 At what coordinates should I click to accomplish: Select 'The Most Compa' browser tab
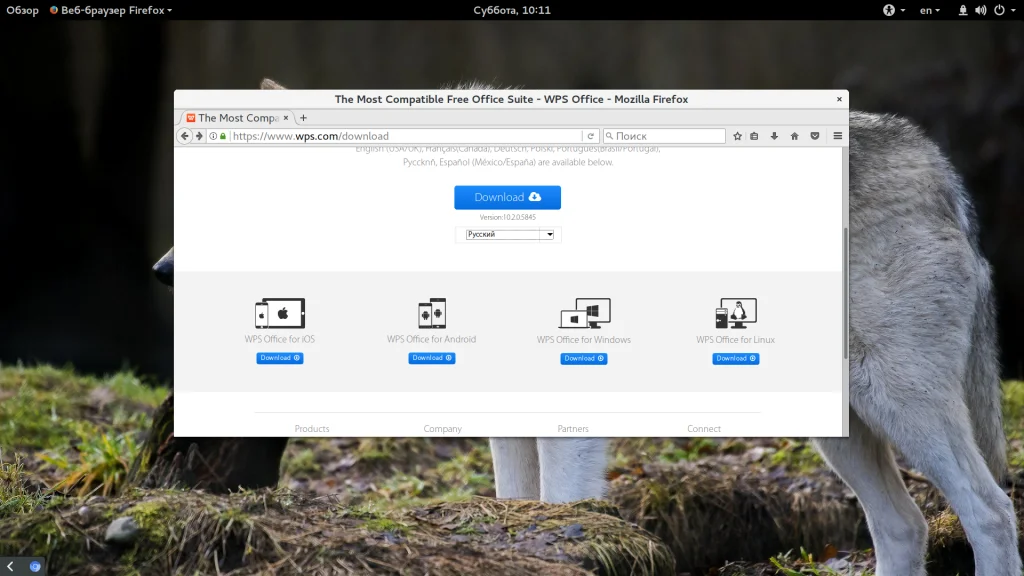click(237, 118)
